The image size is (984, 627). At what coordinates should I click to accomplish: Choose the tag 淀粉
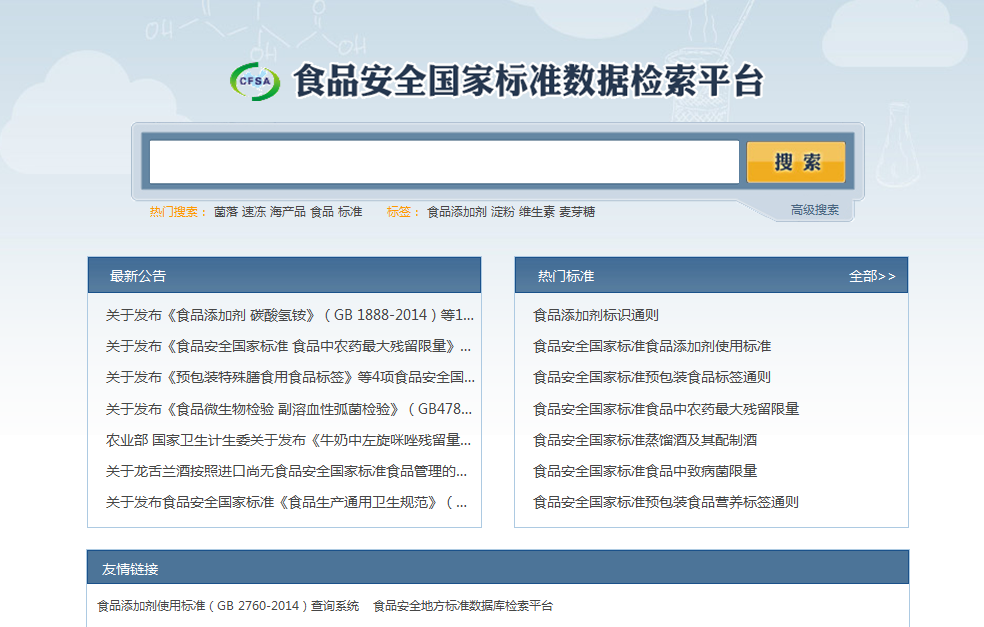tap(503, 212)
